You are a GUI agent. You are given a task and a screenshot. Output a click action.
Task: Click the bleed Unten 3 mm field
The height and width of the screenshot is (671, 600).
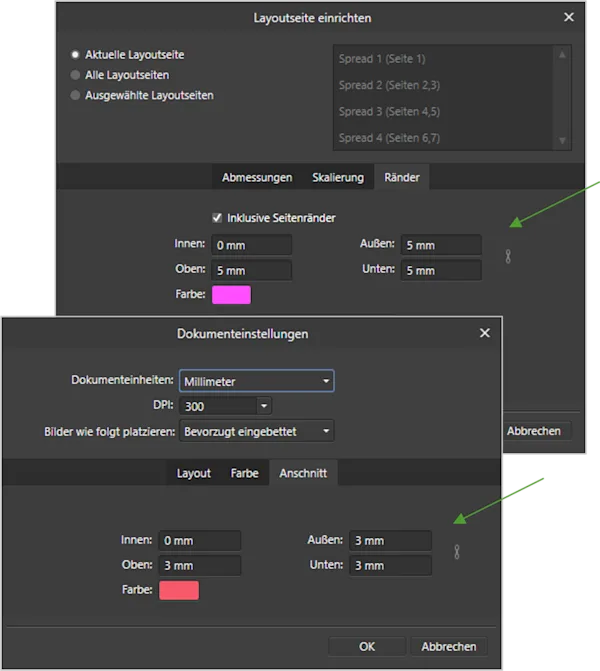(390, 565)
